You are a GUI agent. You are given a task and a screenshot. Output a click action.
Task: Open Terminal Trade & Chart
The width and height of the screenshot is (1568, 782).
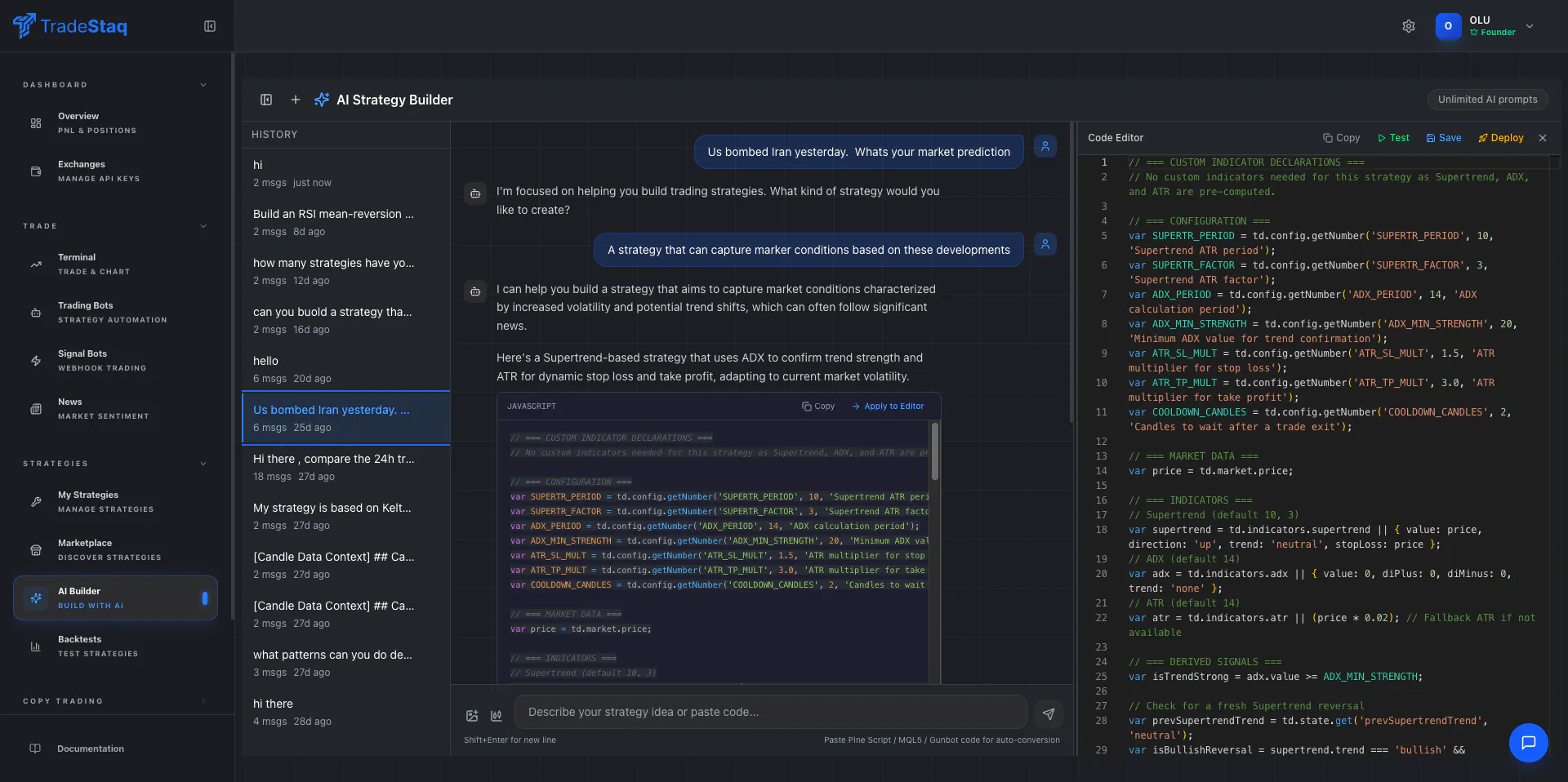click(x=115, y=264)
